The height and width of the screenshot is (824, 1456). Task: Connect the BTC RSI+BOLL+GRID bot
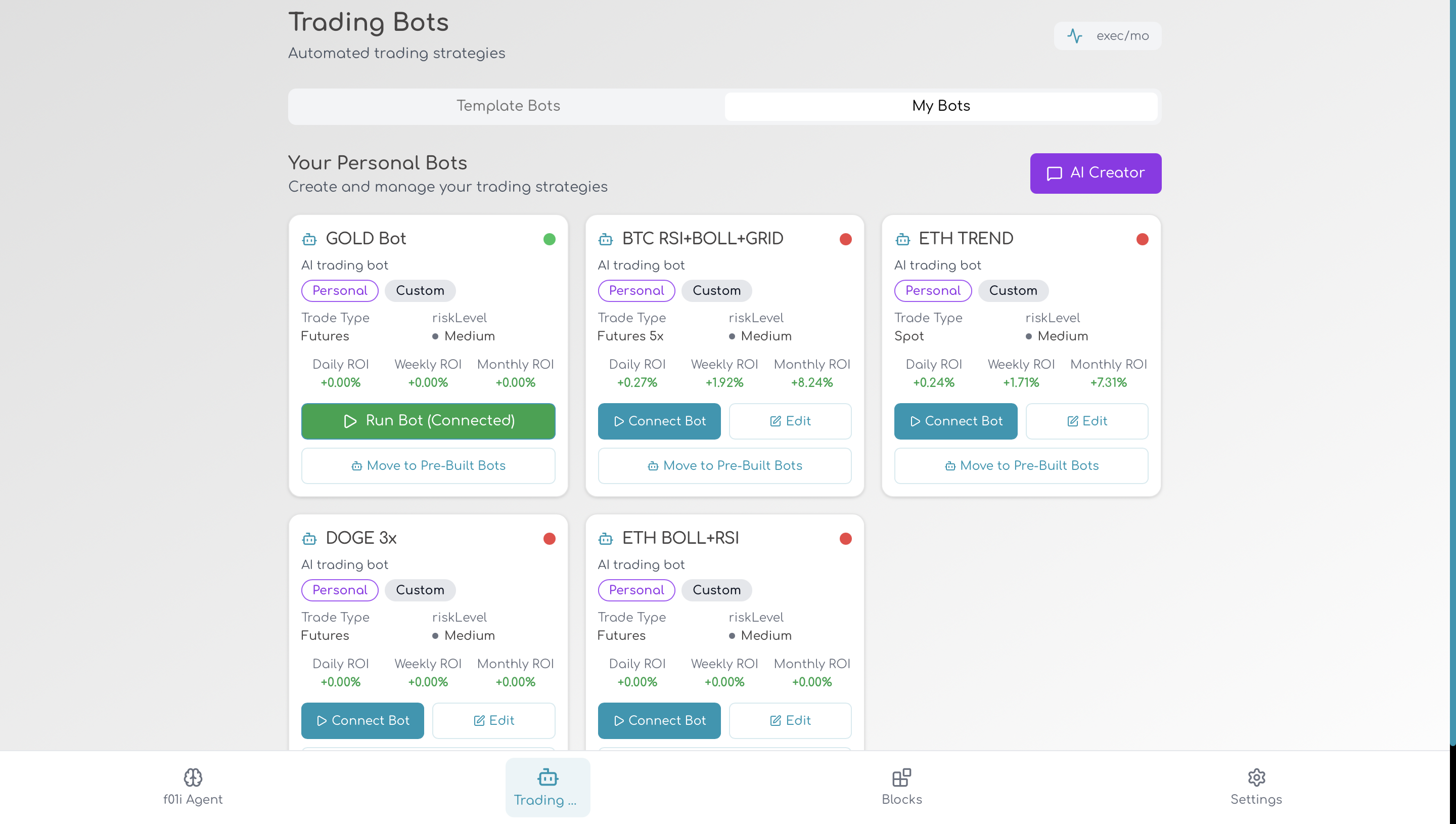click(x=659, y=421)
